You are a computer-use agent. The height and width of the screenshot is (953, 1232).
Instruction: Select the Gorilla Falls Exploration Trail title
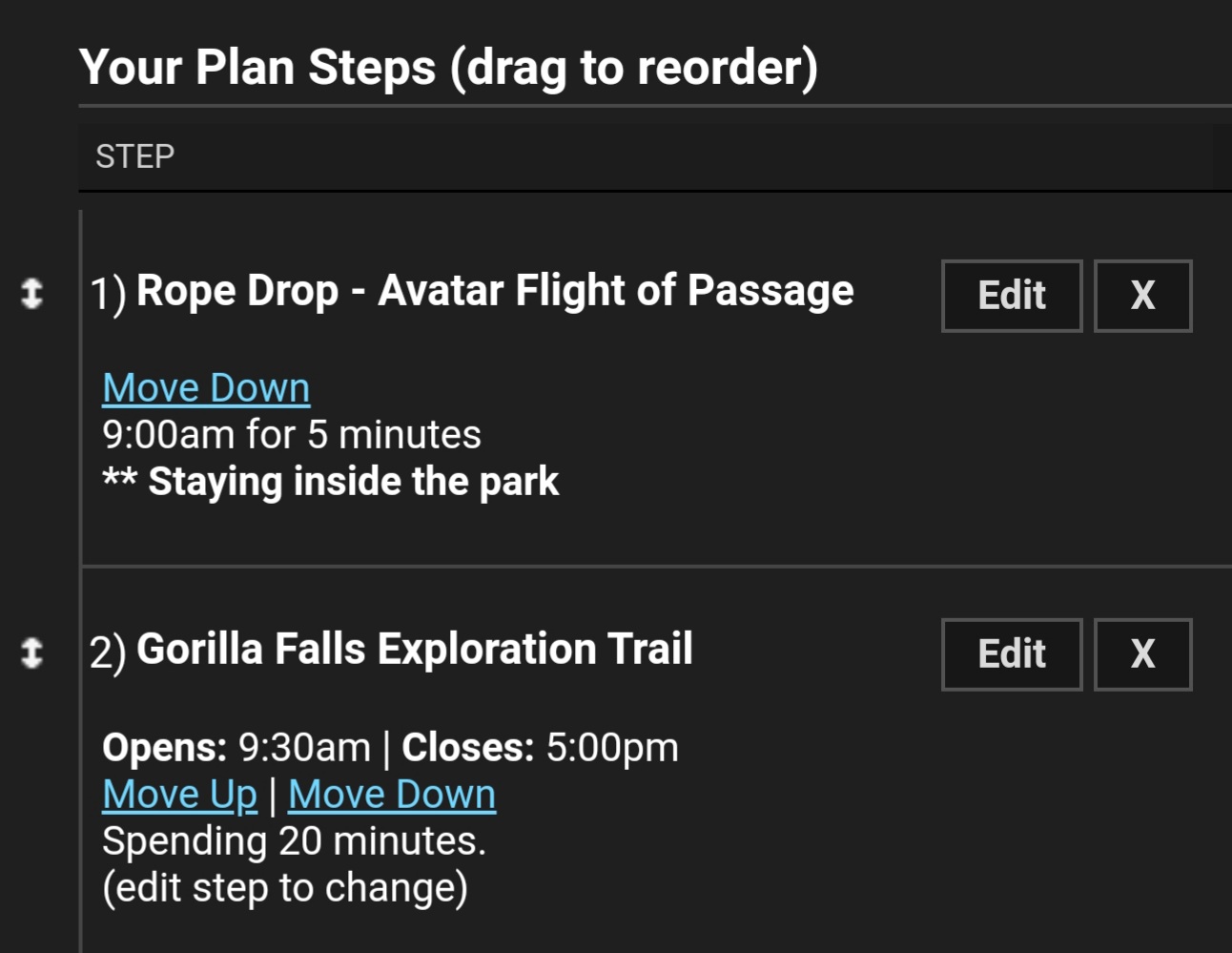click(414, 650)
